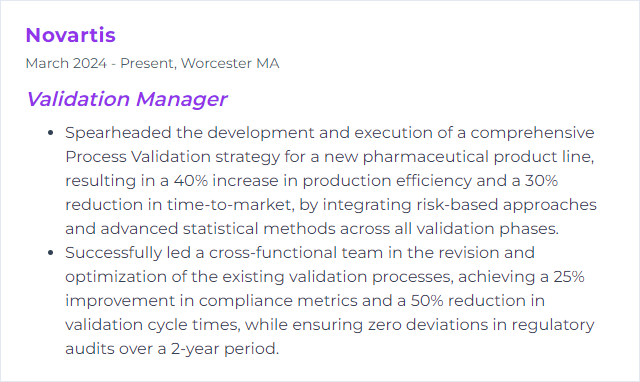Click the time-to-market phrase
This screenshot has width=640, height=382.
click(x=230, y=205)
